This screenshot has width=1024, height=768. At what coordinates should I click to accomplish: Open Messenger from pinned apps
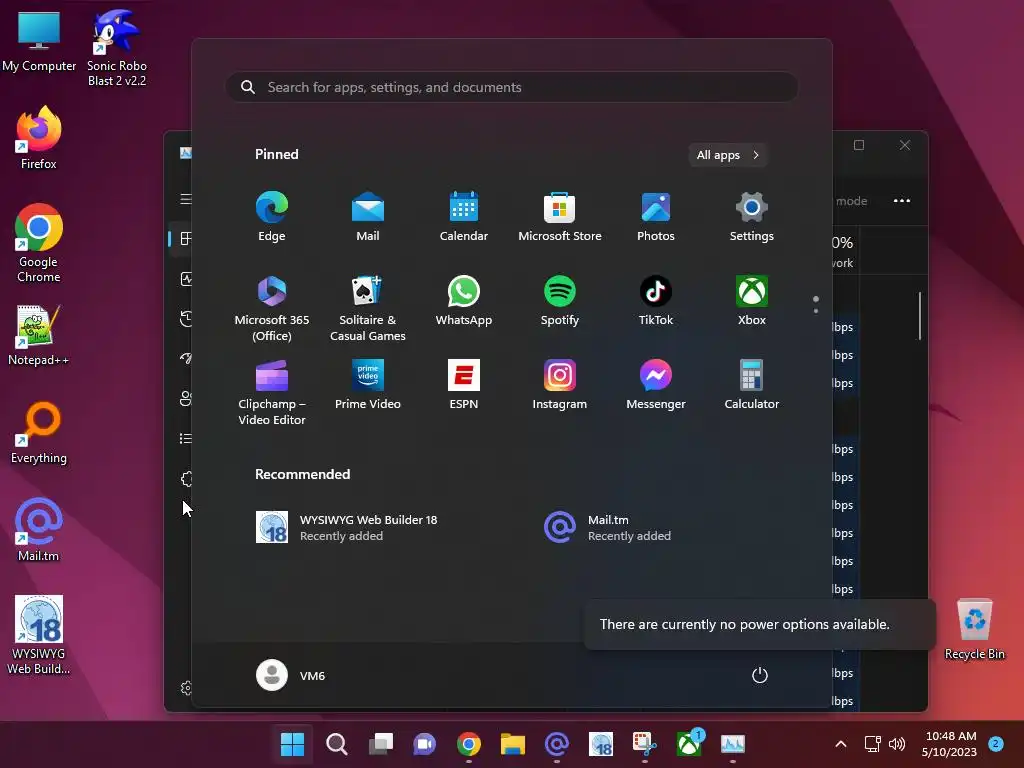coord(656,385)
